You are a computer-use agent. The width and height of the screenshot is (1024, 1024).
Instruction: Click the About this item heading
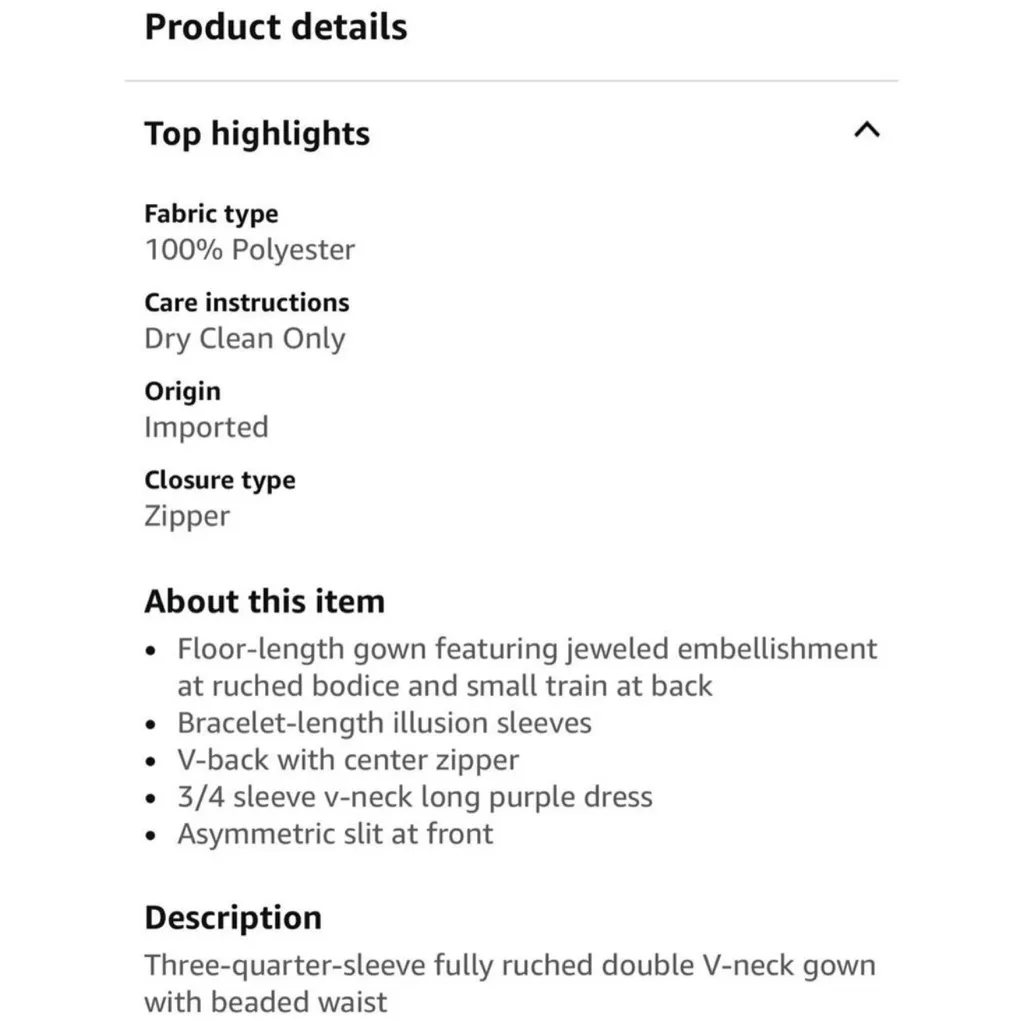click(x=264, y=601)
